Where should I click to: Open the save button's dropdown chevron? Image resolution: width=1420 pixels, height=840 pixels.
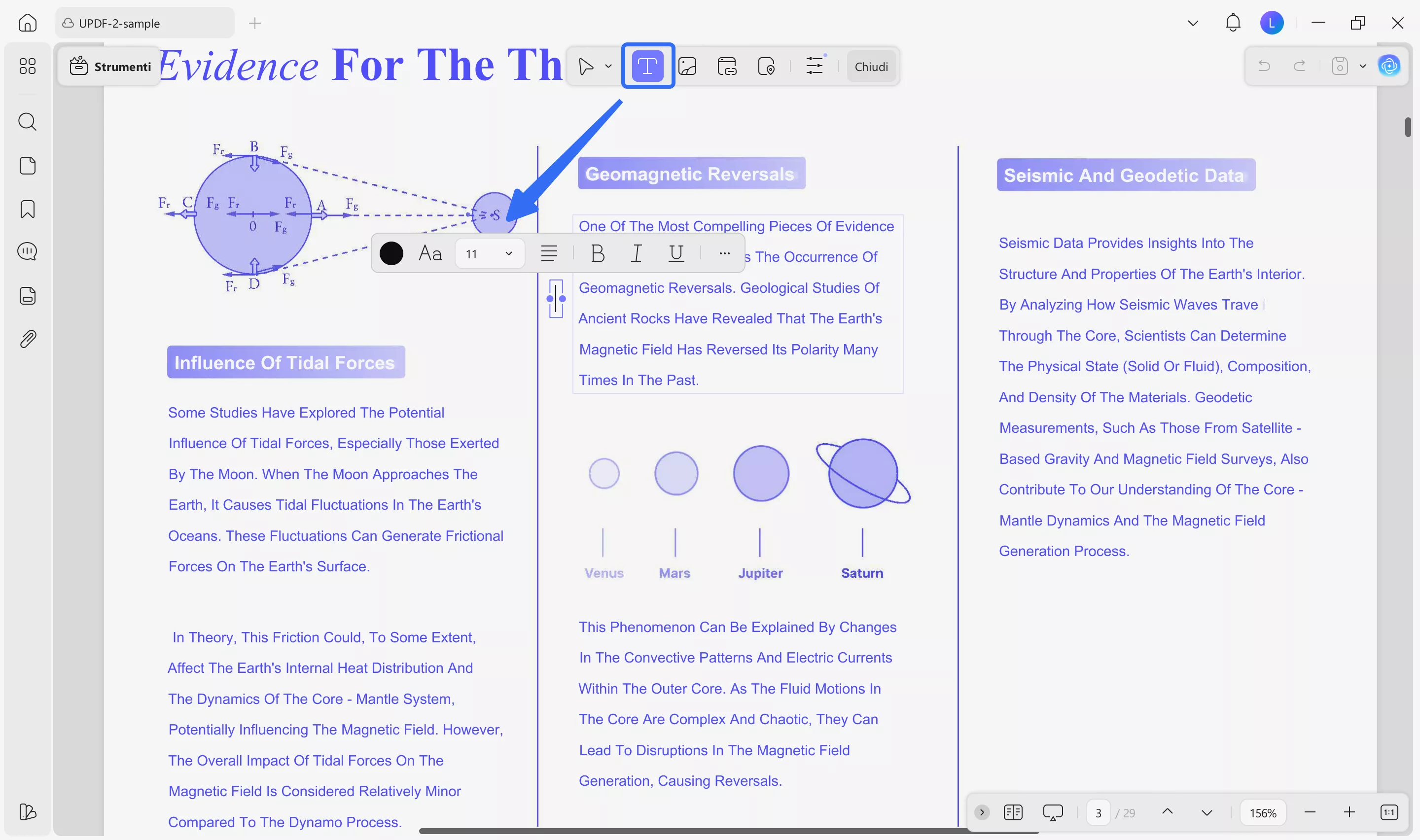(x=1363, y=66)
